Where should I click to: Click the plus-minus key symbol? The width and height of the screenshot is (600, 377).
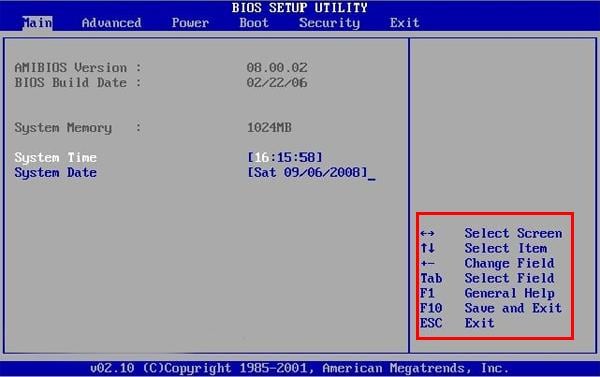427,263
